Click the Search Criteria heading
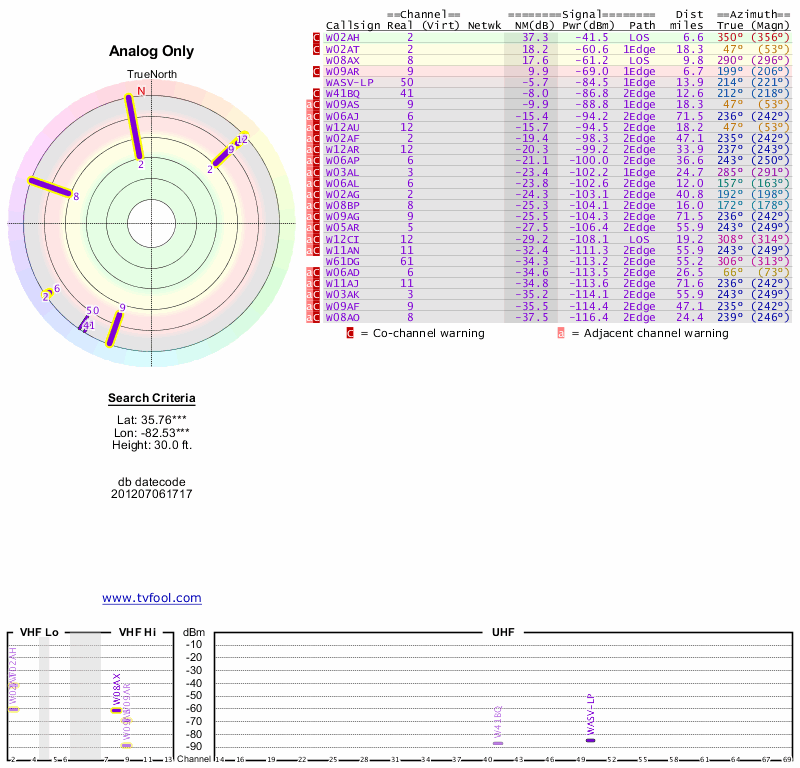The width and height of the screenshot is (800, 768). point(152,399)
